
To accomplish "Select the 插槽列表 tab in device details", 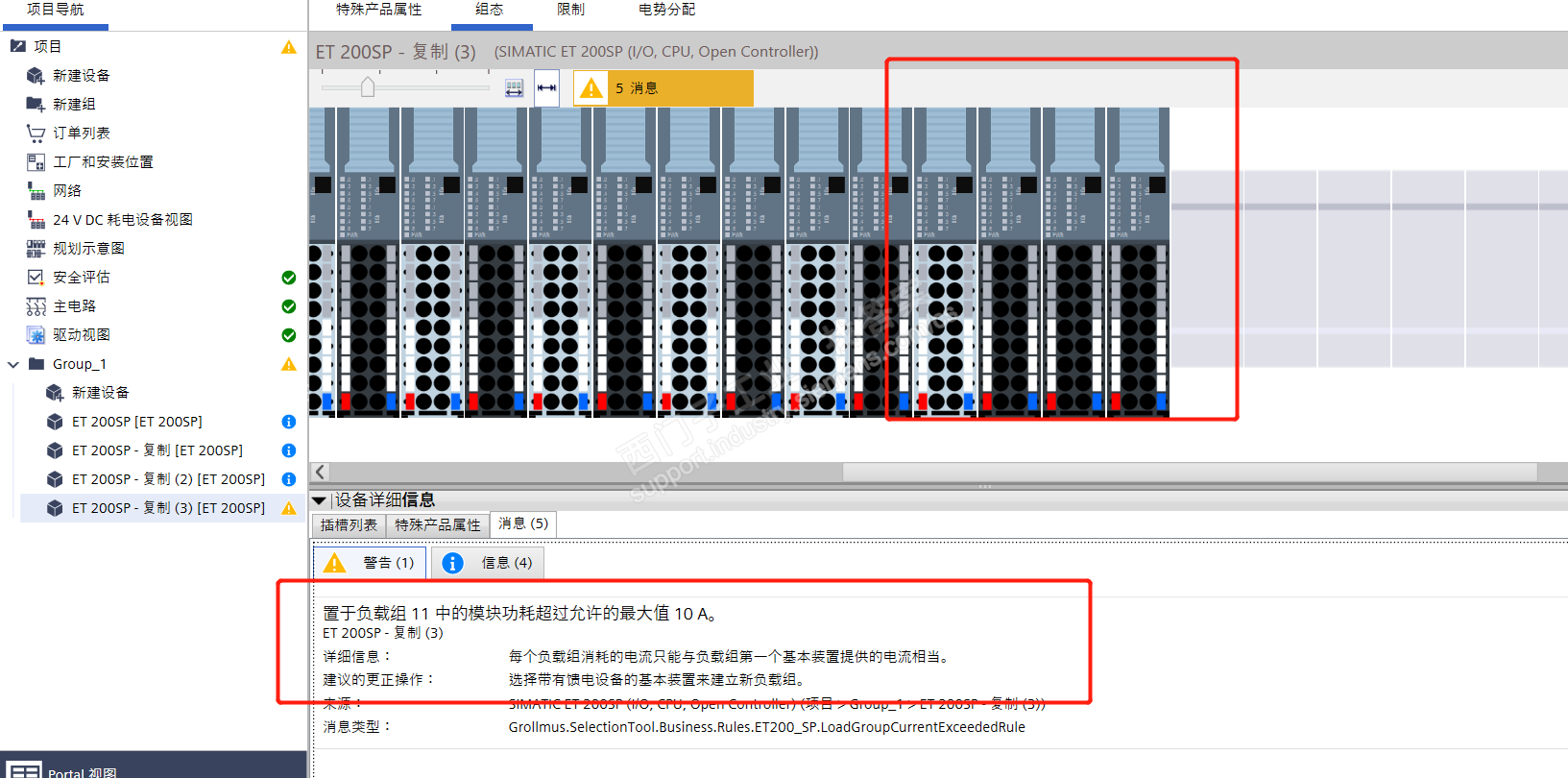I will pos(349,525).
